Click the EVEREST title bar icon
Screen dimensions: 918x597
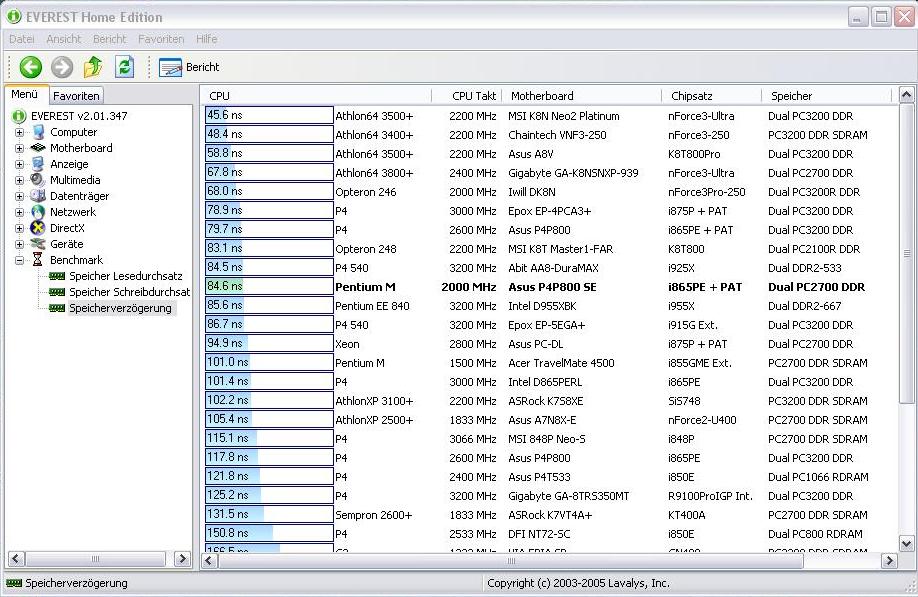(14, 16)
